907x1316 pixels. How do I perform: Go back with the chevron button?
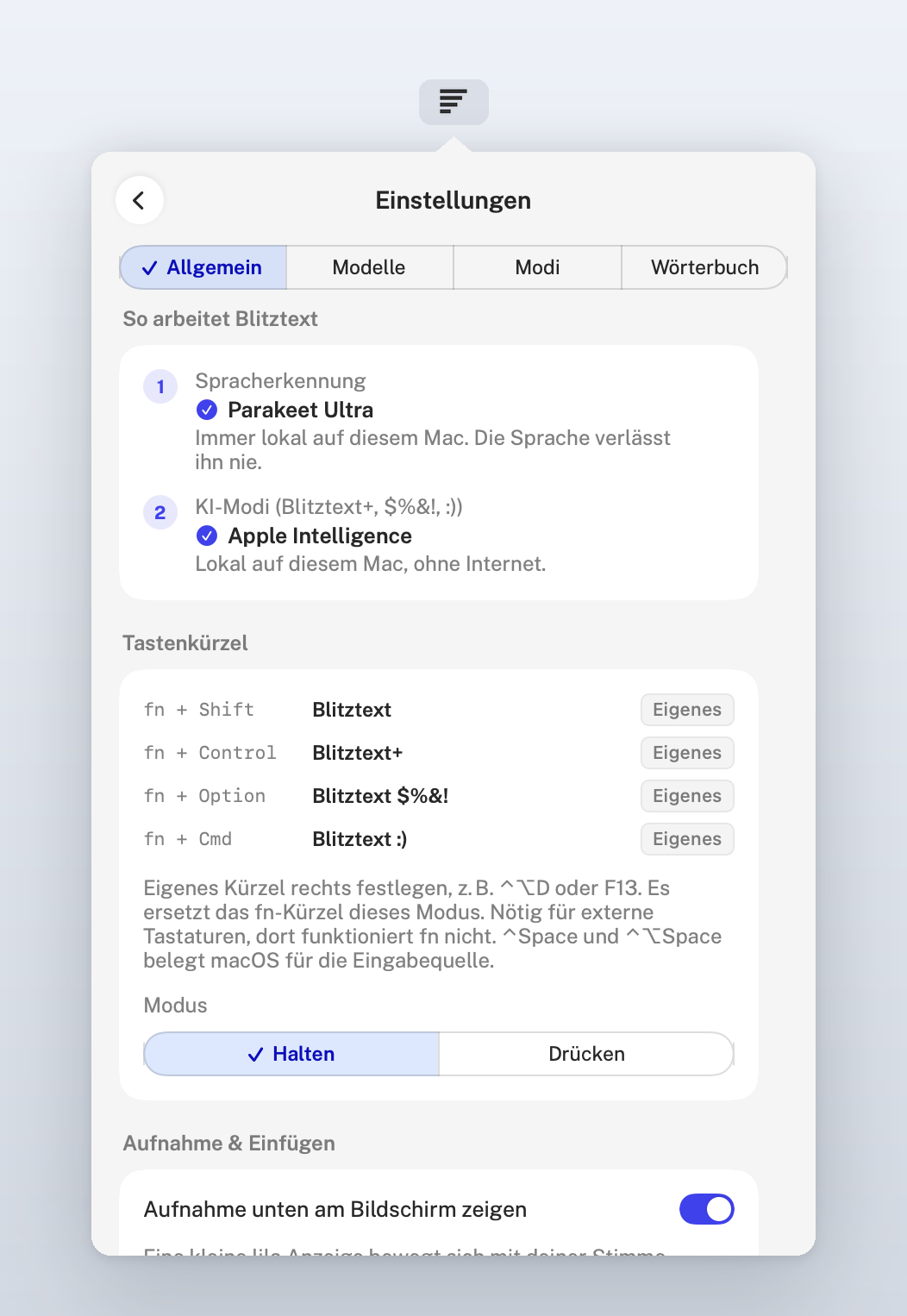[140, 200]
